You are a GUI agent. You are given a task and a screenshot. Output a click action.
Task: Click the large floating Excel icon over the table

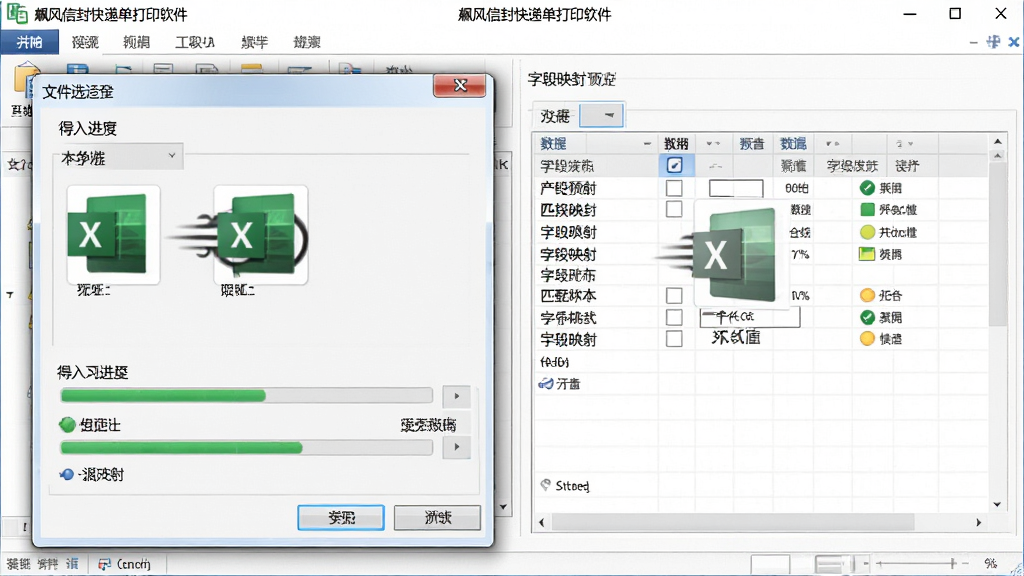coord(735,253)
